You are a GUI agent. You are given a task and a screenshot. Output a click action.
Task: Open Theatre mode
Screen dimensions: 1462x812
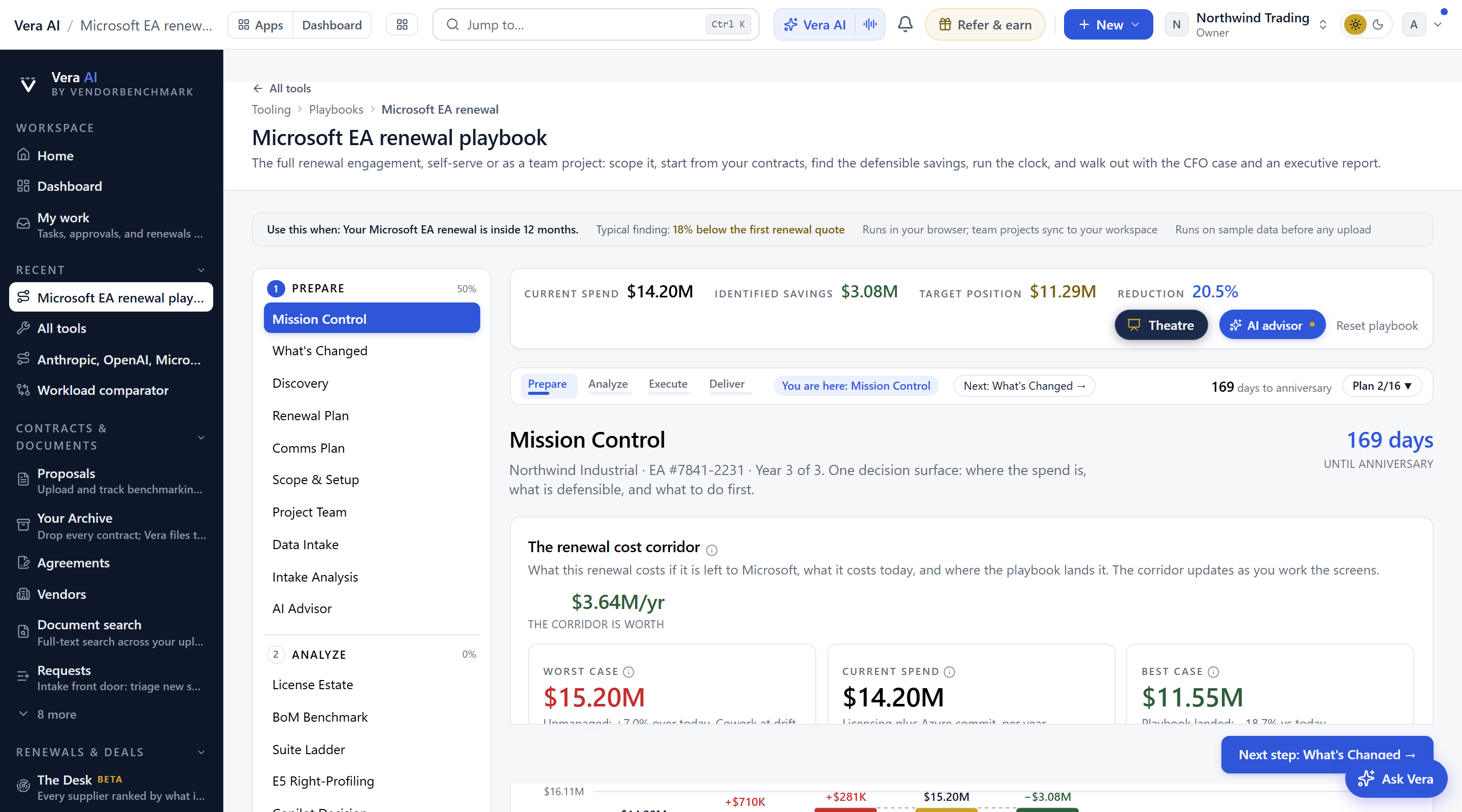pyautogui.click(x=1160, y=325)
